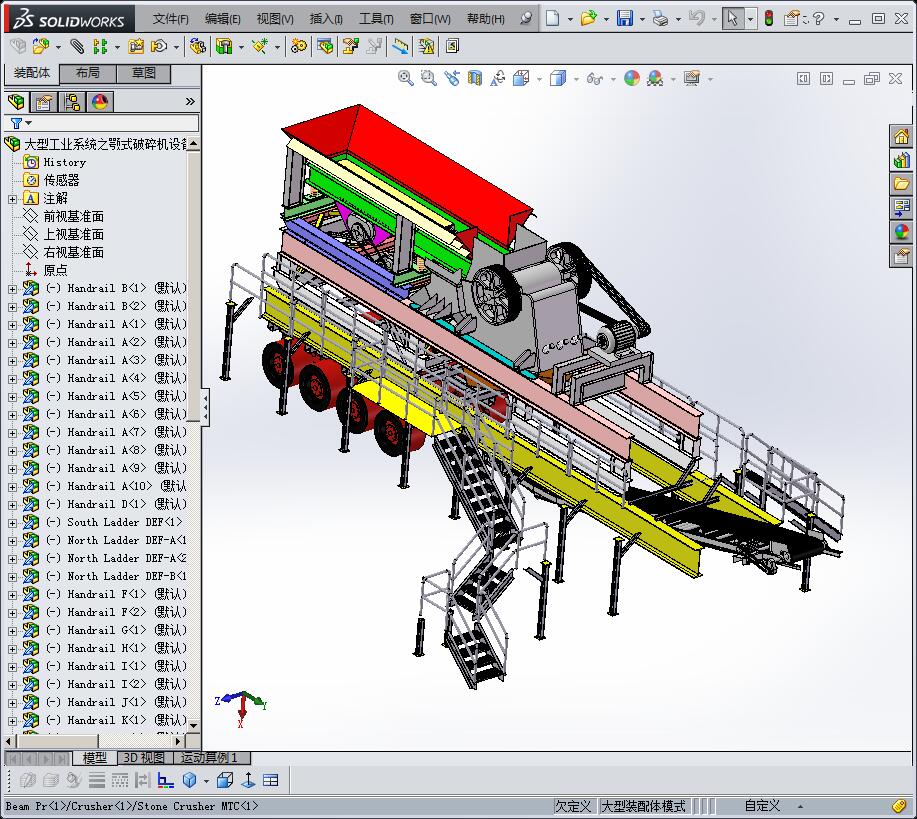
Task: Click the New Motion Study icon
Action: 299,46
